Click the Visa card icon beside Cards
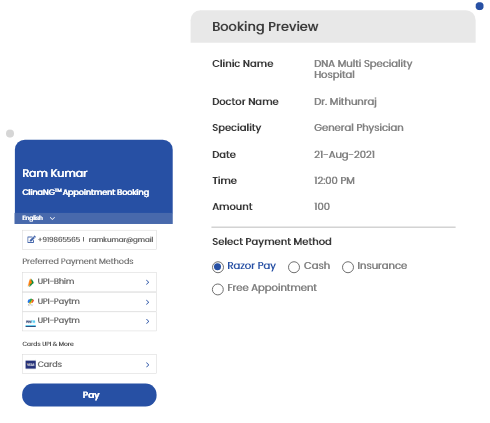Viewport: 490px width, 423px height. coord(31,365)
